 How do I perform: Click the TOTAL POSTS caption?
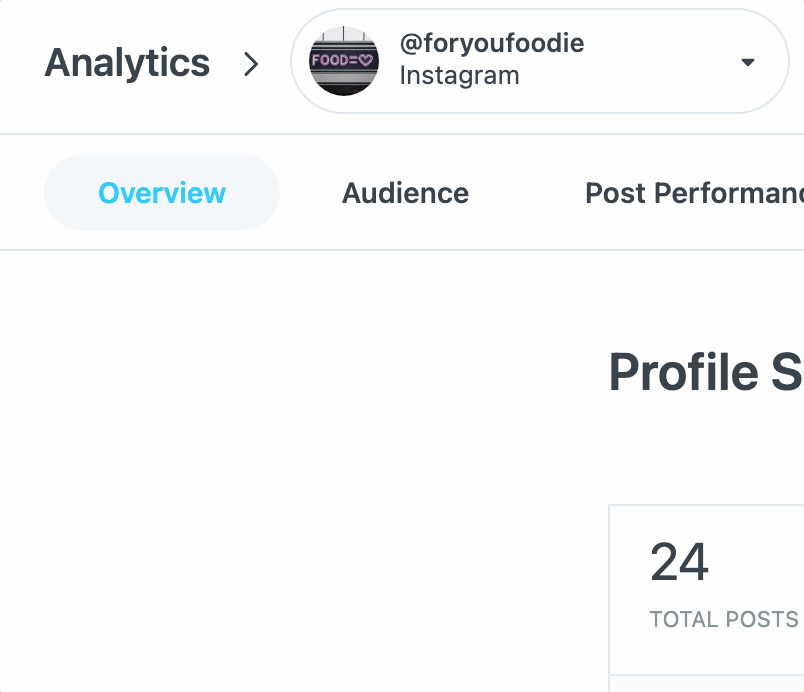pyautogui.click(x=723, y=619)
